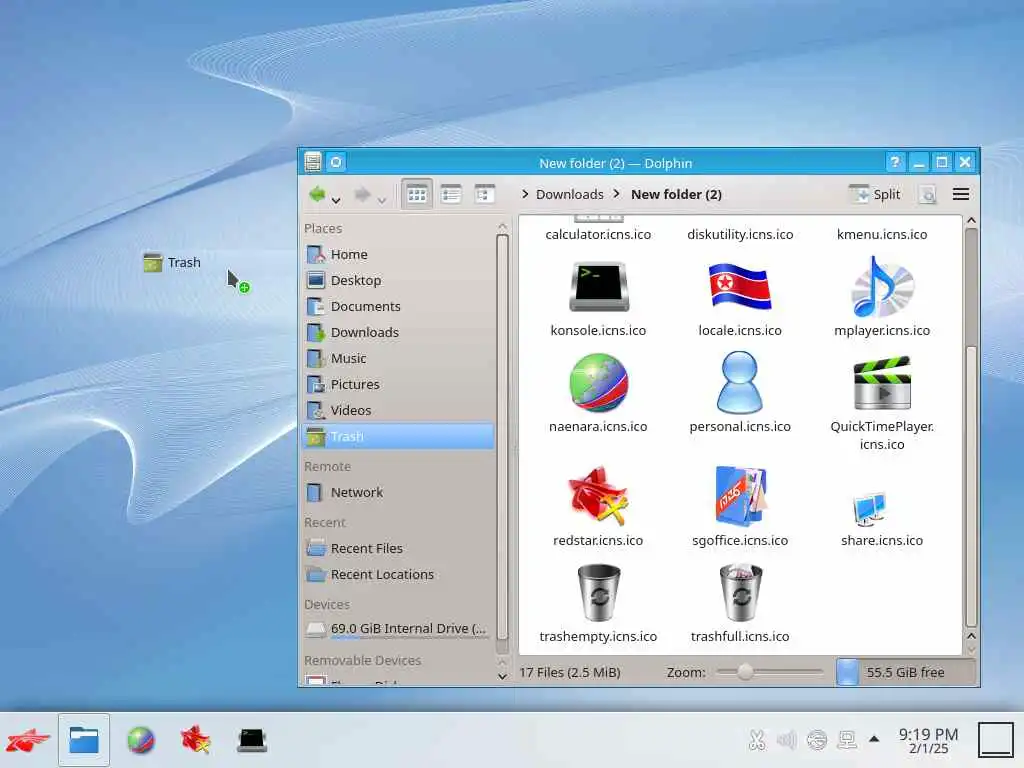Switch to Icons view mode
The height and width of the screenshot is (768, 1024).
coord(417,194)
